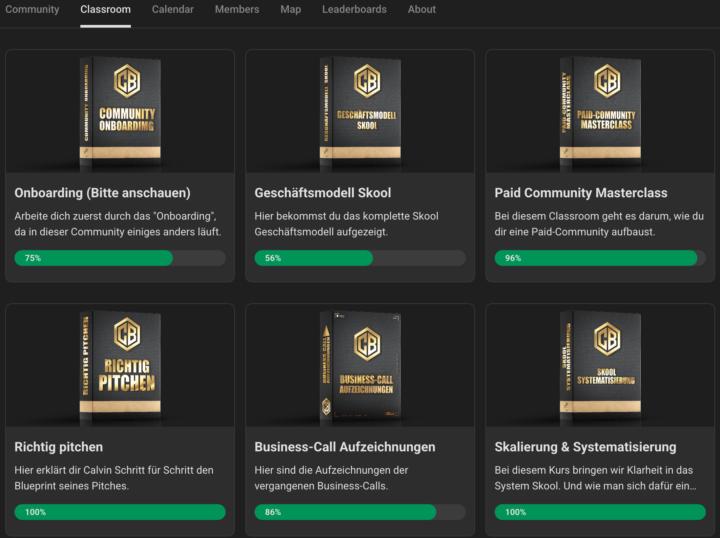Click description 'Bei diesem Classroom geht es darum'
The image size is (720, 538).
click(x=599, y=224)
